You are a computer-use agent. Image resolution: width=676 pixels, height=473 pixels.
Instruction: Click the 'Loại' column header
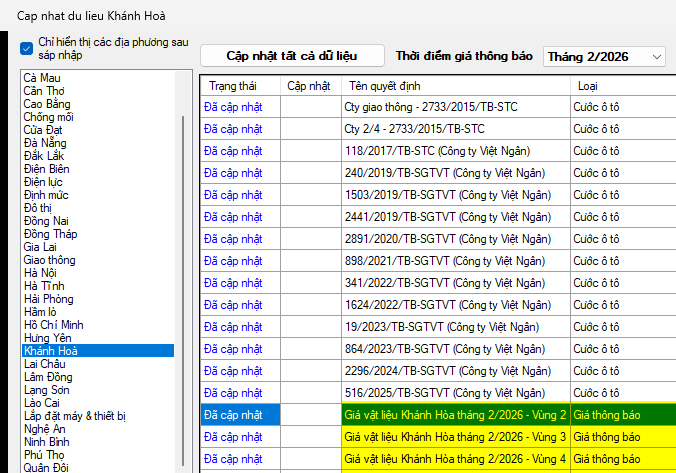[x=589, y=86]
